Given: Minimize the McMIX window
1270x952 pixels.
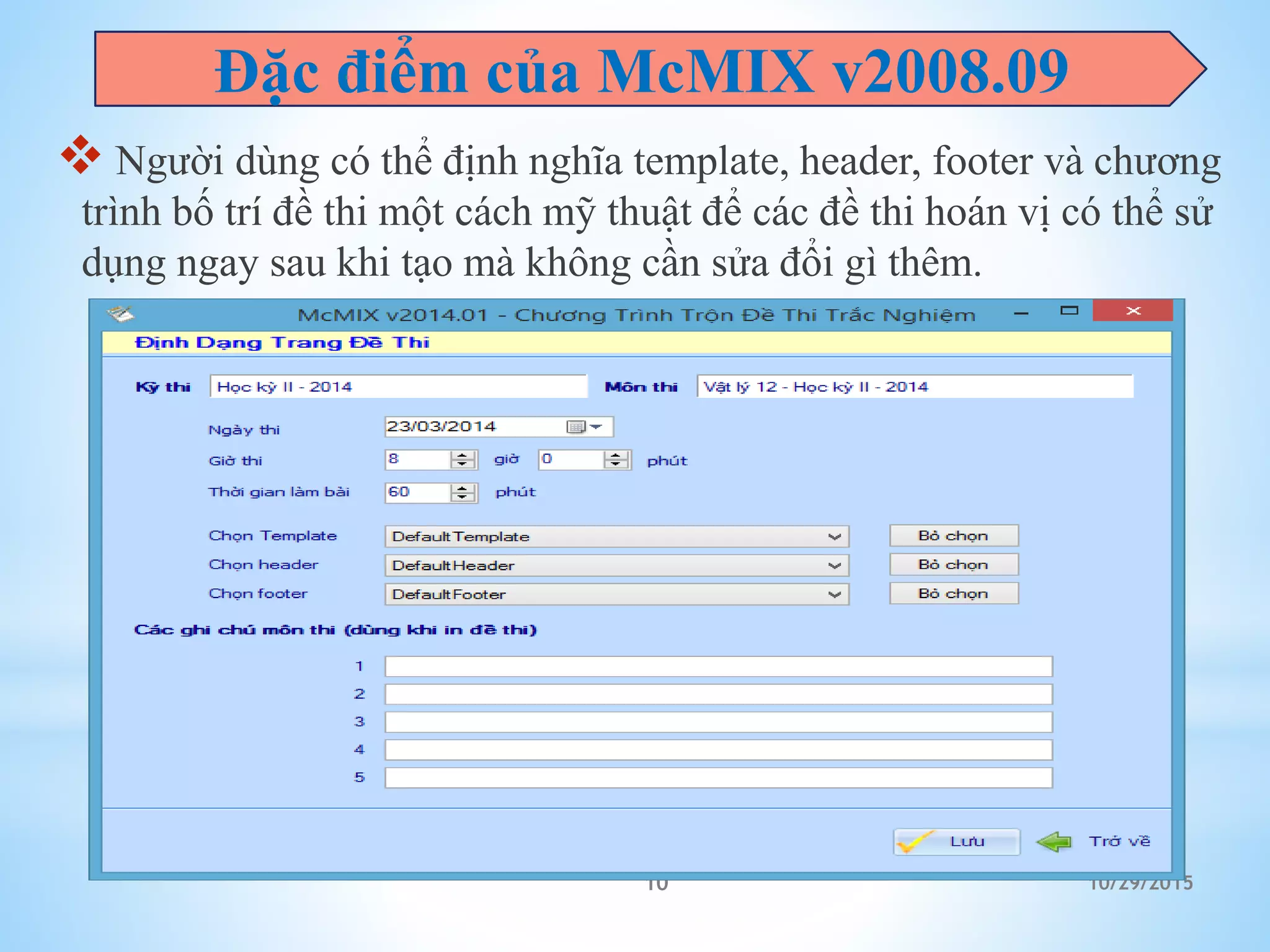Looking at the screenshot, I should [x=1021, y=313].
